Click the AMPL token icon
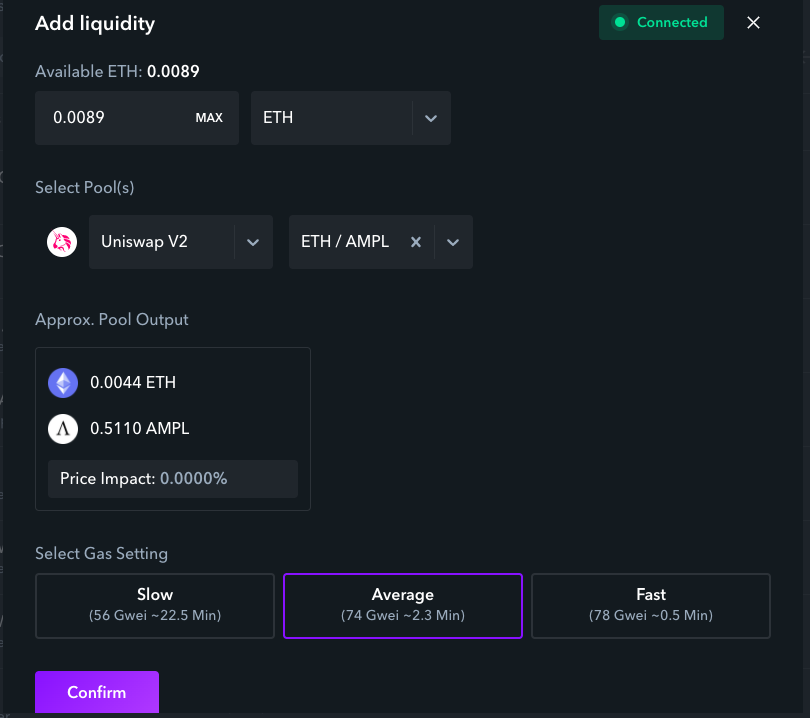This screenshot has width=810, height=718. (63, 428)
